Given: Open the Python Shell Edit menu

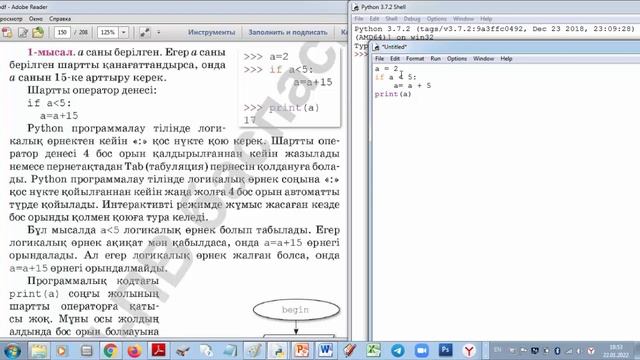Looking at the screenshot, I should (374, 19).
